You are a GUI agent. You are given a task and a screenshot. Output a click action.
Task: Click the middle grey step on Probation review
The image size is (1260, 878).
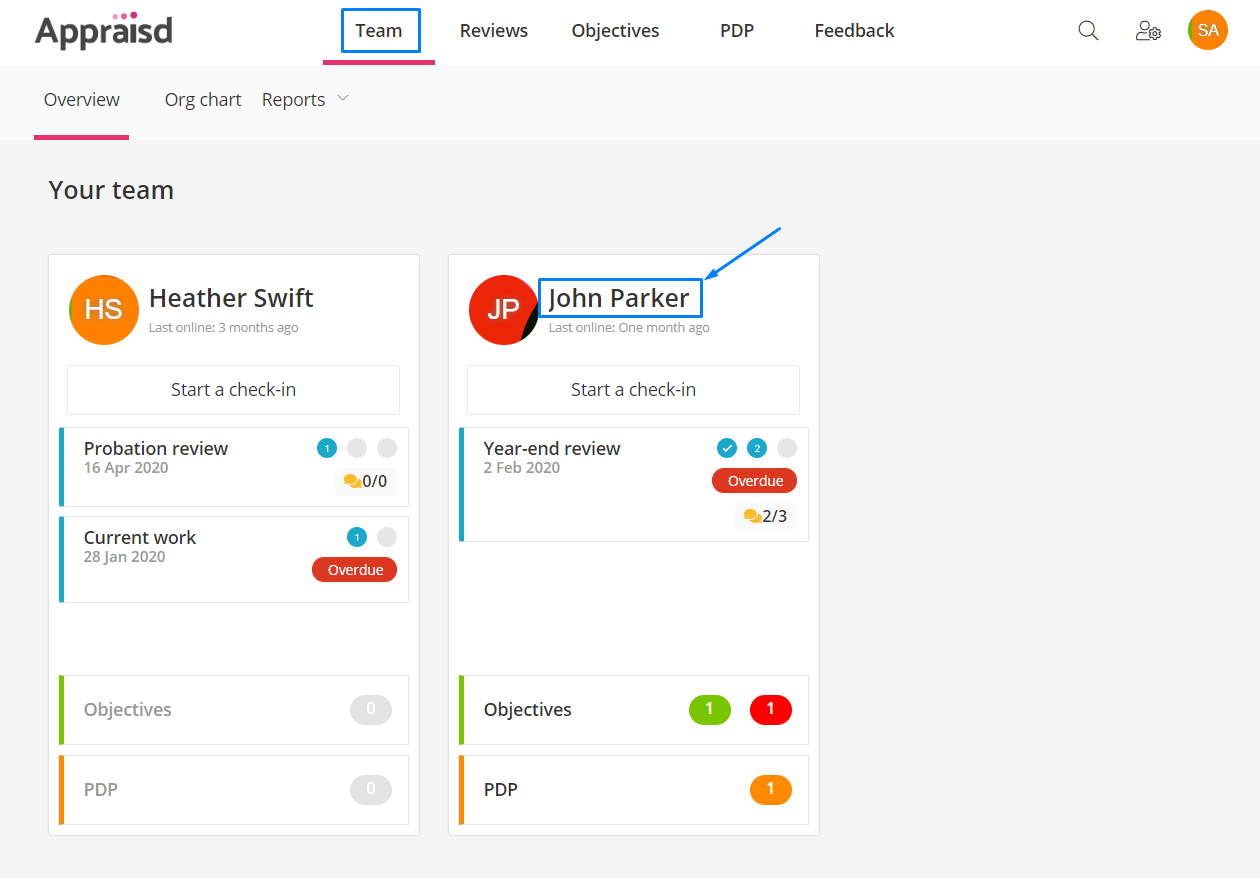click(x=357, y=448)
